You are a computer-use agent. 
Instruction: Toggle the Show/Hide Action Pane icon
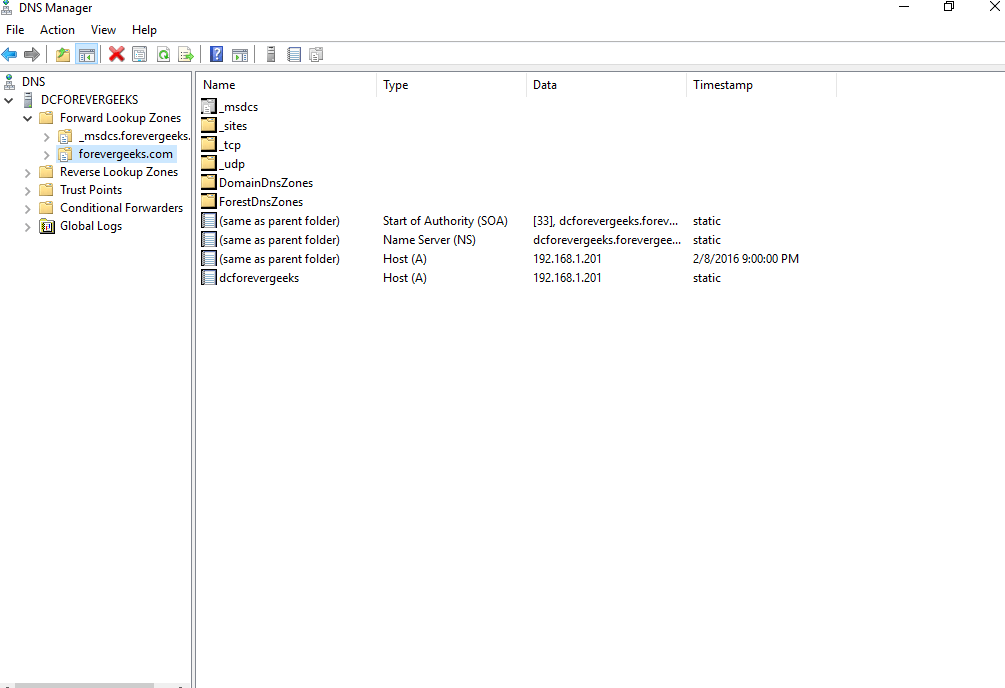(x=240, y=55)
